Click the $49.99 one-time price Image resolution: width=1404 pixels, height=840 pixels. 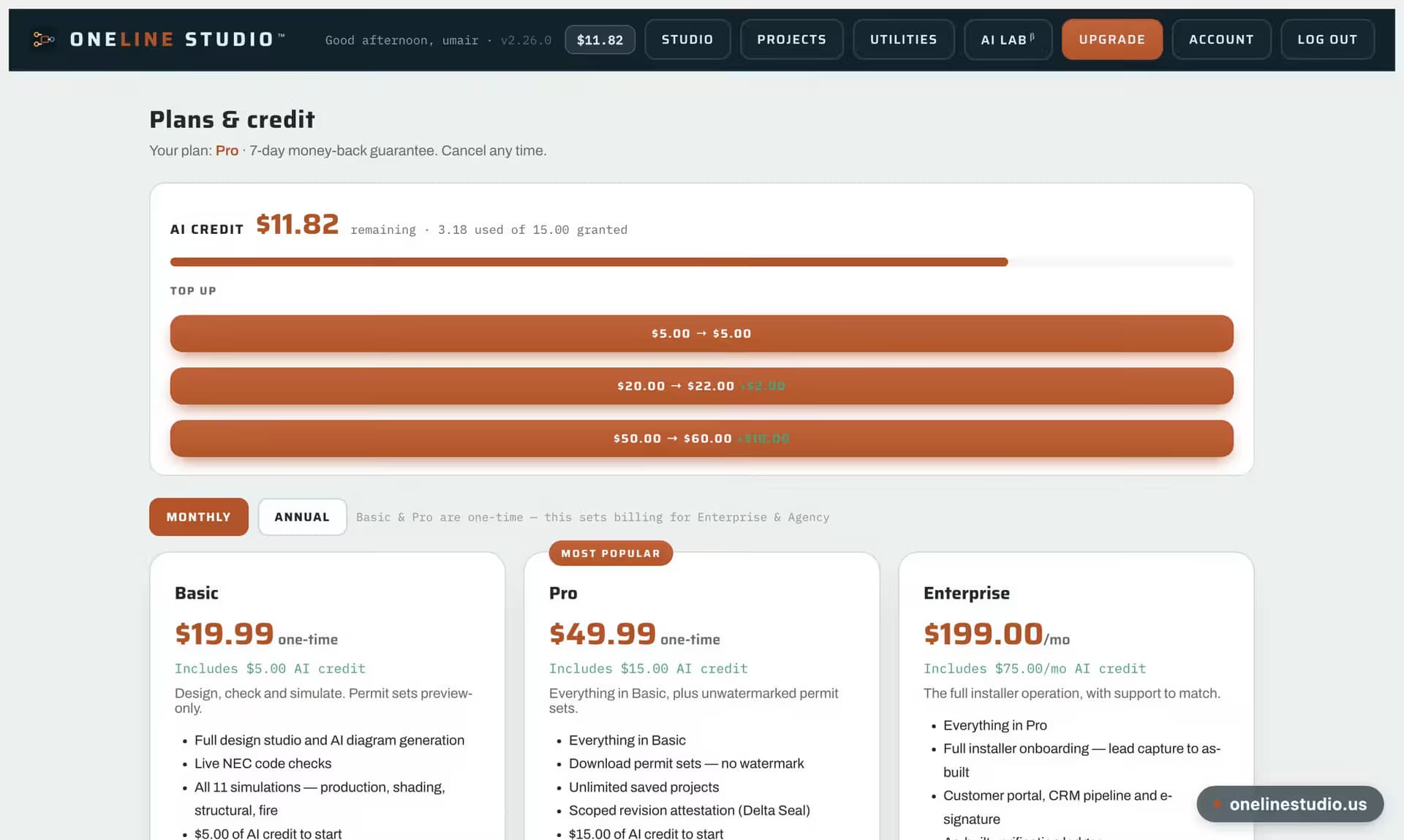[x=634, y=634]
